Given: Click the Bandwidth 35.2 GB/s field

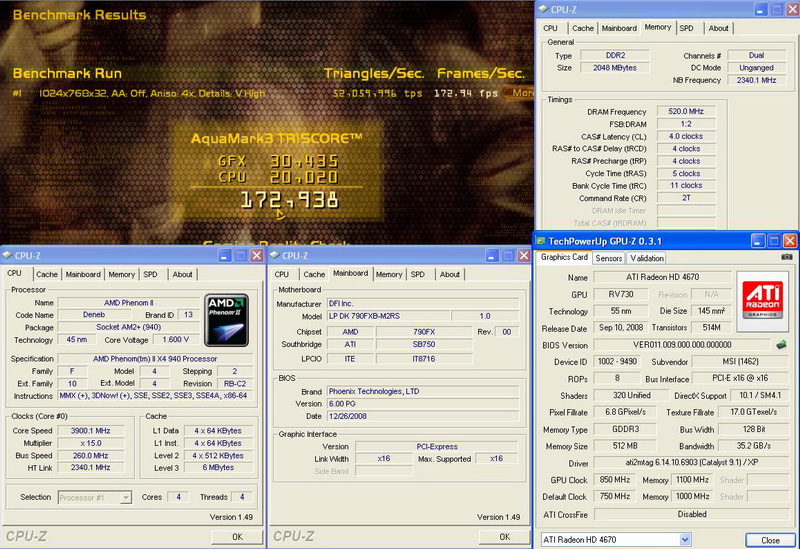Looking at the screenshot, I should coord(753,445).
